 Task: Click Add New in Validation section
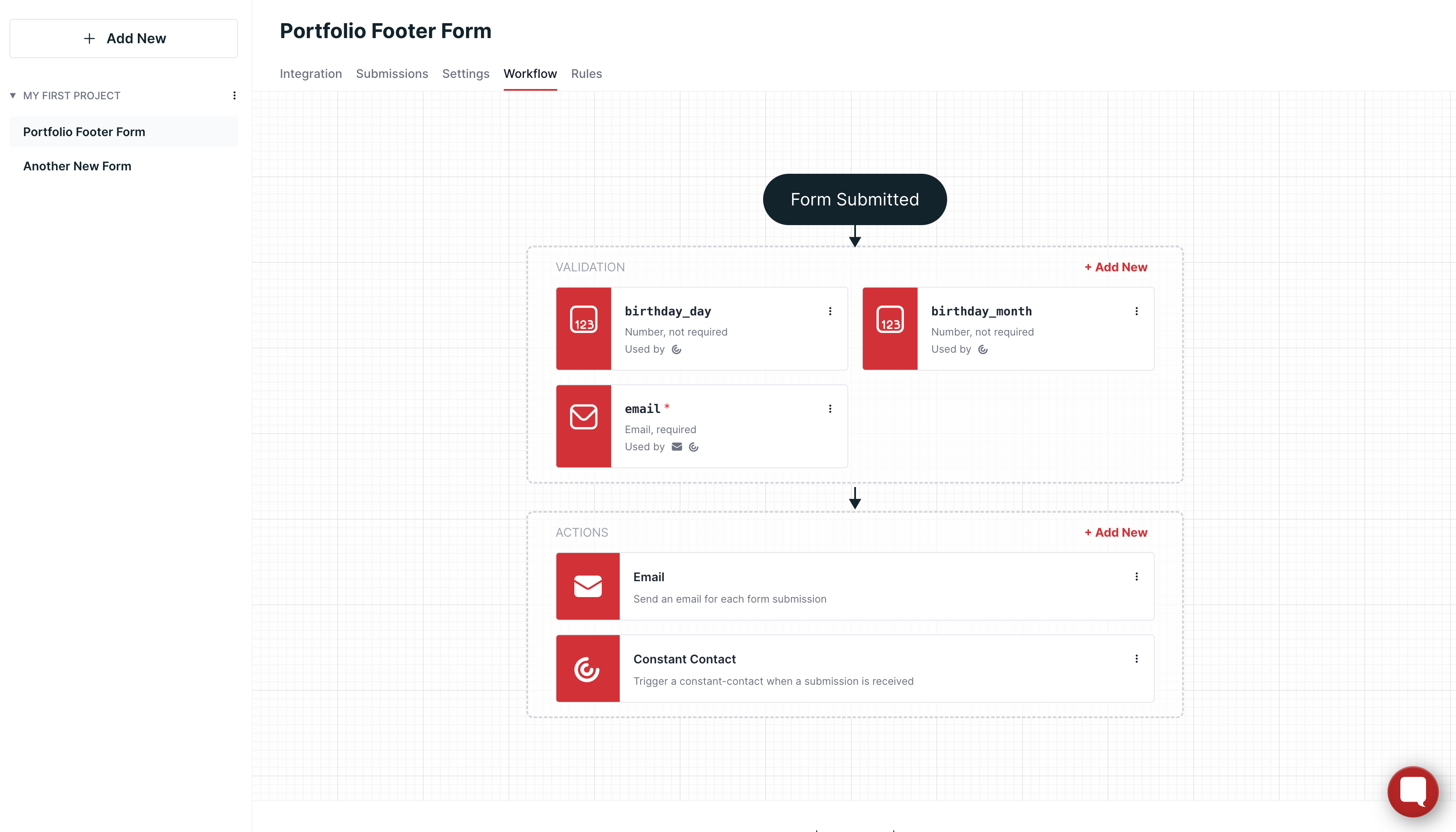click(x=1116, y=267)
